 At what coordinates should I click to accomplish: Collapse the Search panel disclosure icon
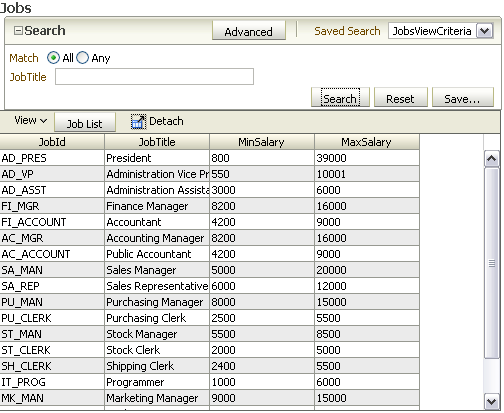click(18, 31)
